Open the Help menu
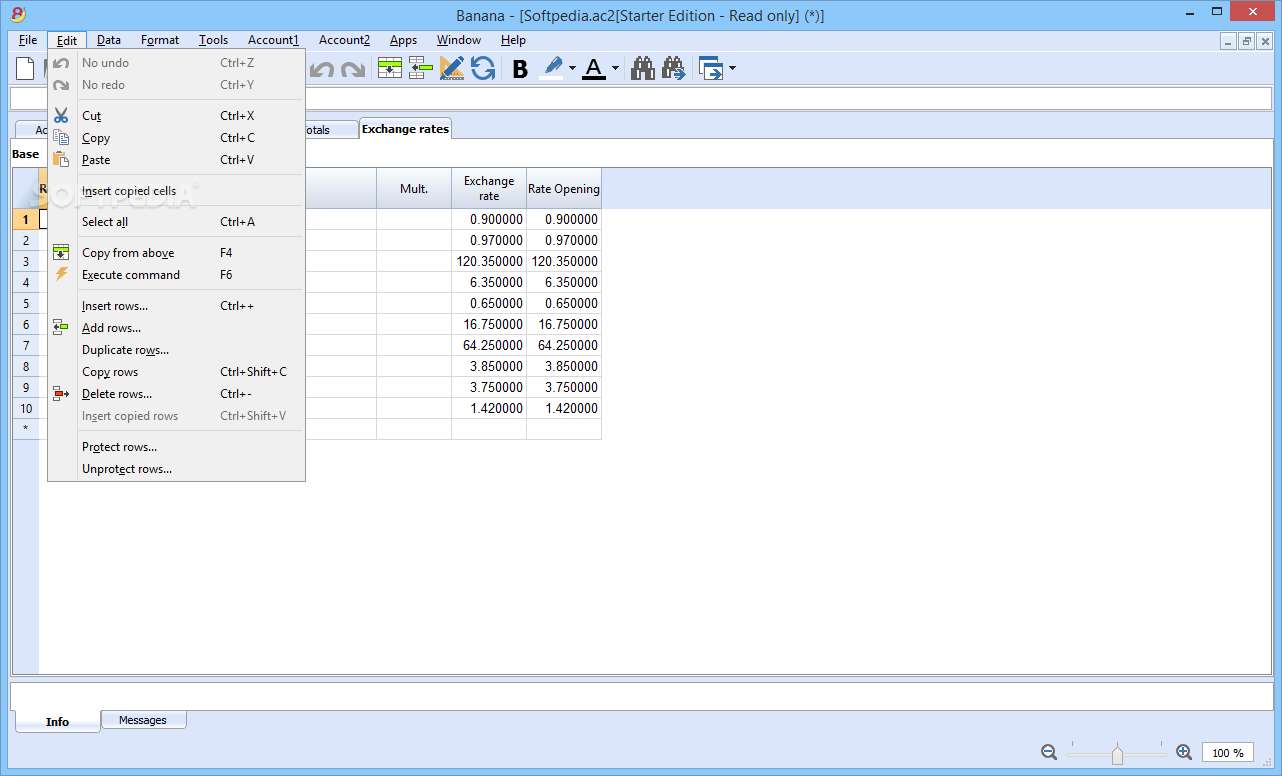 (513, 40)
